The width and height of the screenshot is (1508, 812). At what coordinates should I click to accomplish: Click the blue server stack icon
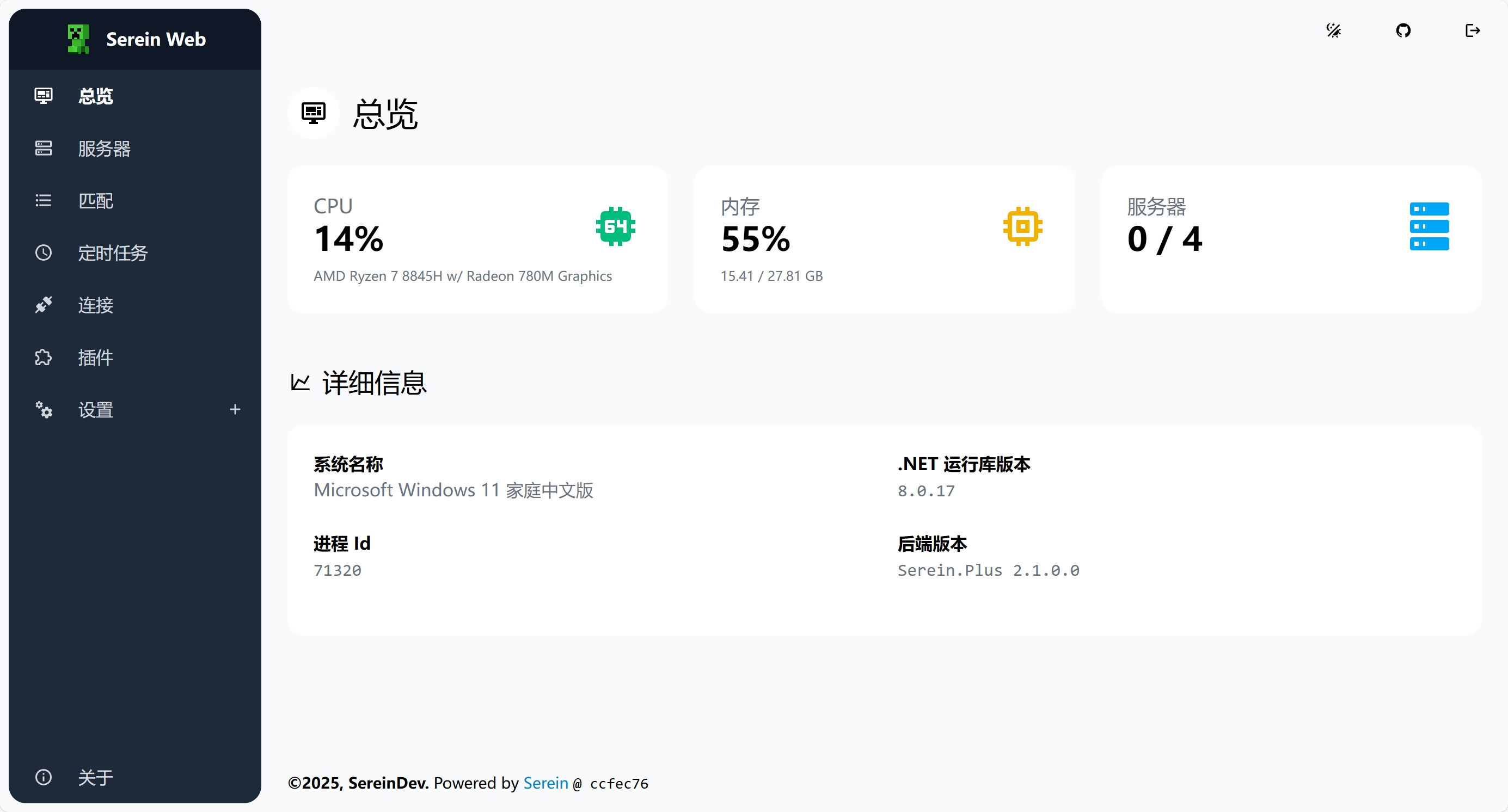coord(1429,226)
